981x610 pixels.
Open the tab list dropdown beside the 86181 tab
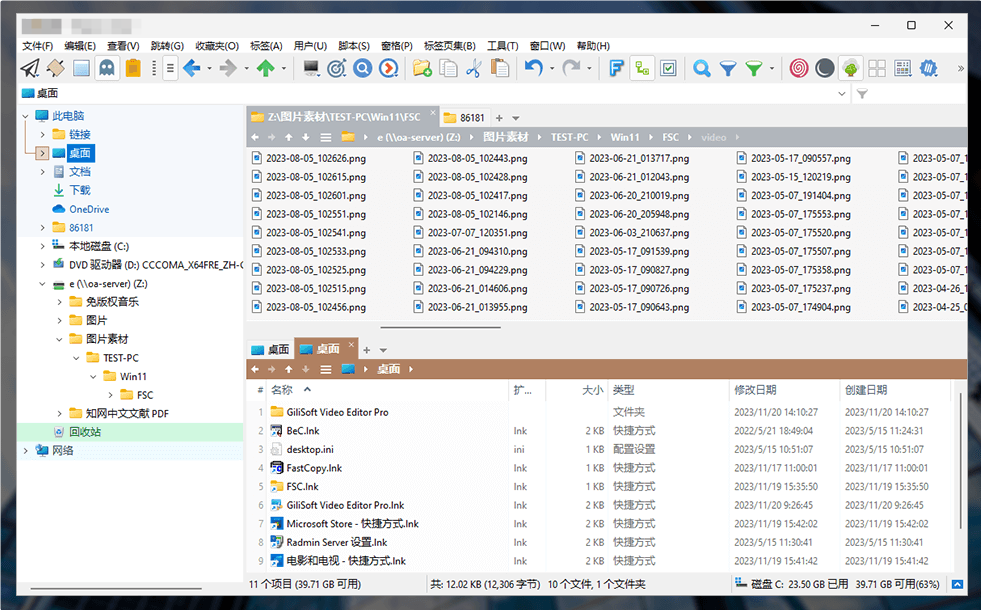[x=516, y=118]
